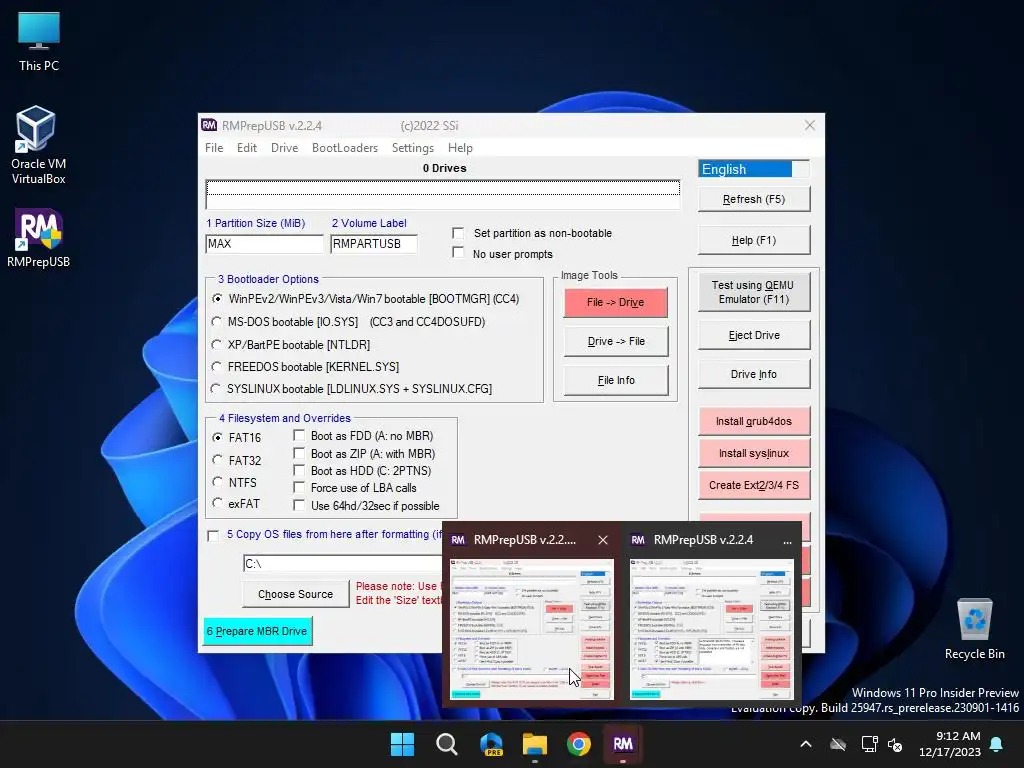Launch Edge PRE browser from taskbar
Viewport: 1024px width, 768px height.
[491, 744]
